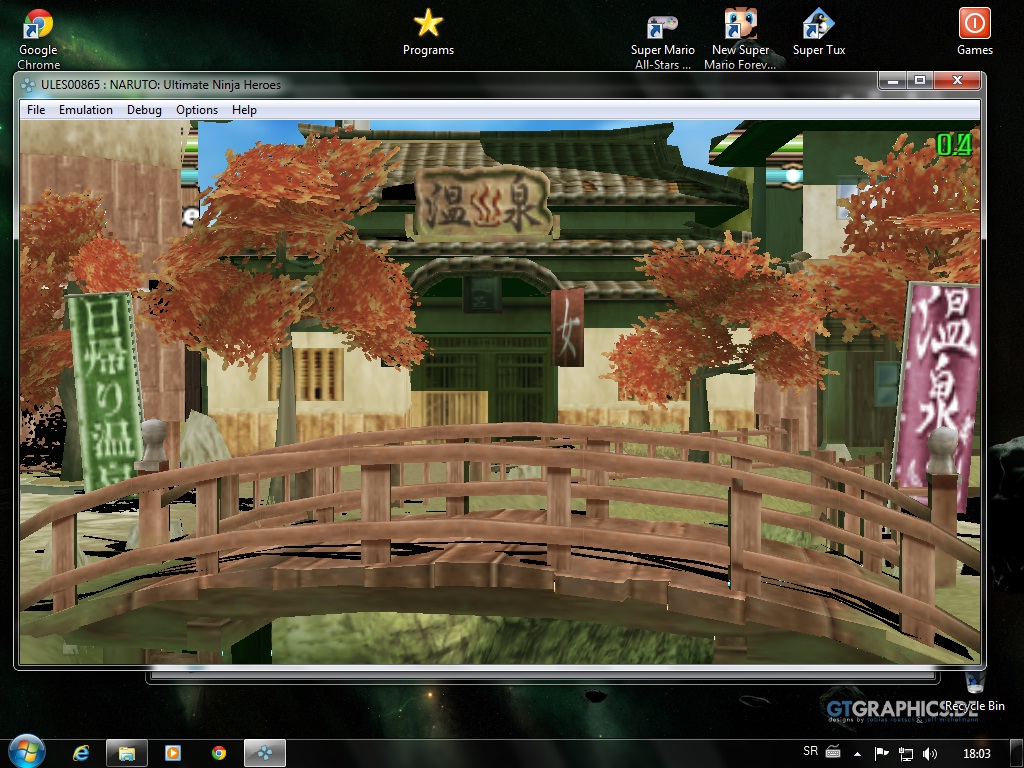Viewport: 1024px width, 768px height.
Task: Open the Options menu
Action: [x=197, y=110]
